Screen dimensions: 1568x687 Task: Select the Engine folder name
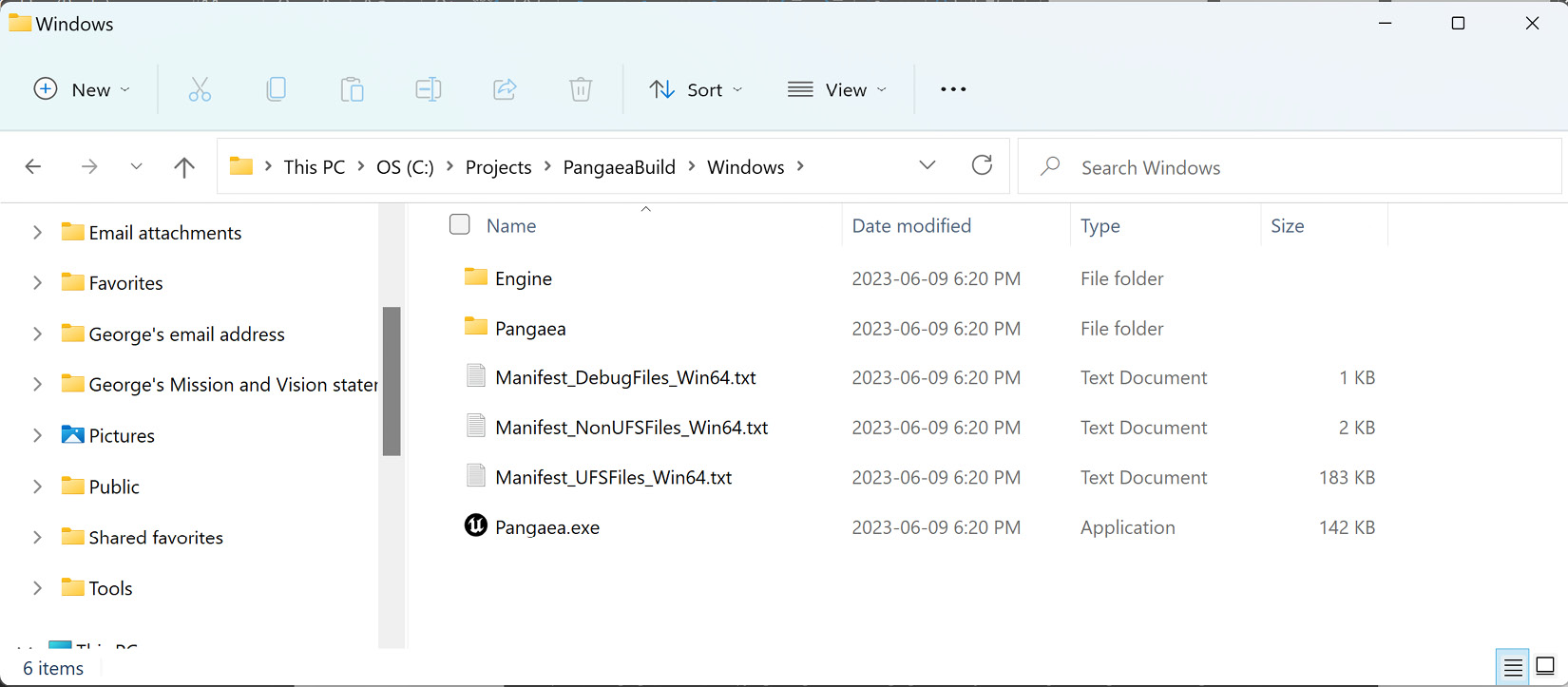click(x=524, y=278)
